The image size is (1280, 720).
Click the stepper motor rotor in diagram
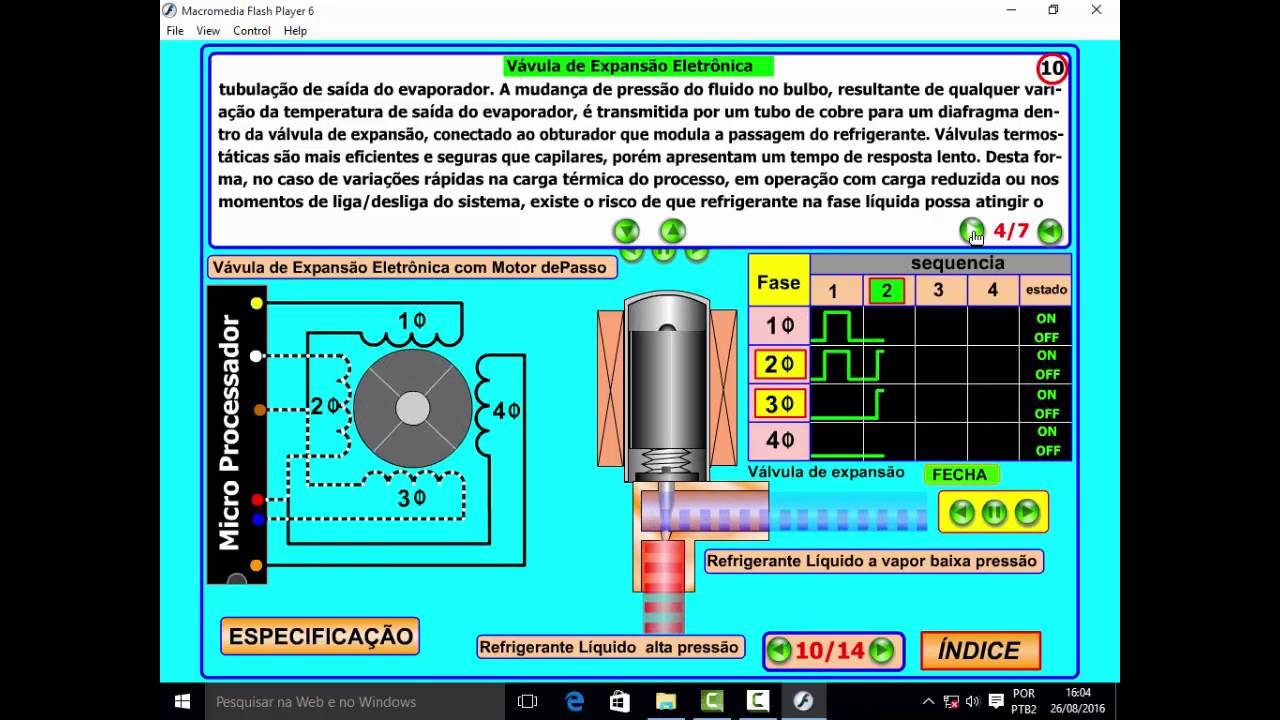click(x=412, y=408)
